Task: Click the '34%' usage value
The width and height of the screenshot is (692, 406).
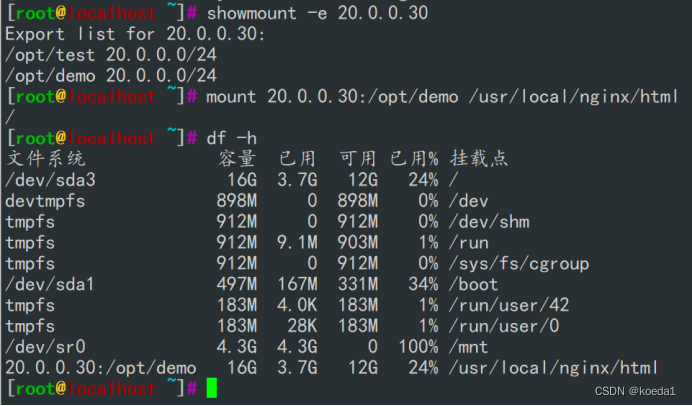Action: pyautogui.click(x=423, y=285)
